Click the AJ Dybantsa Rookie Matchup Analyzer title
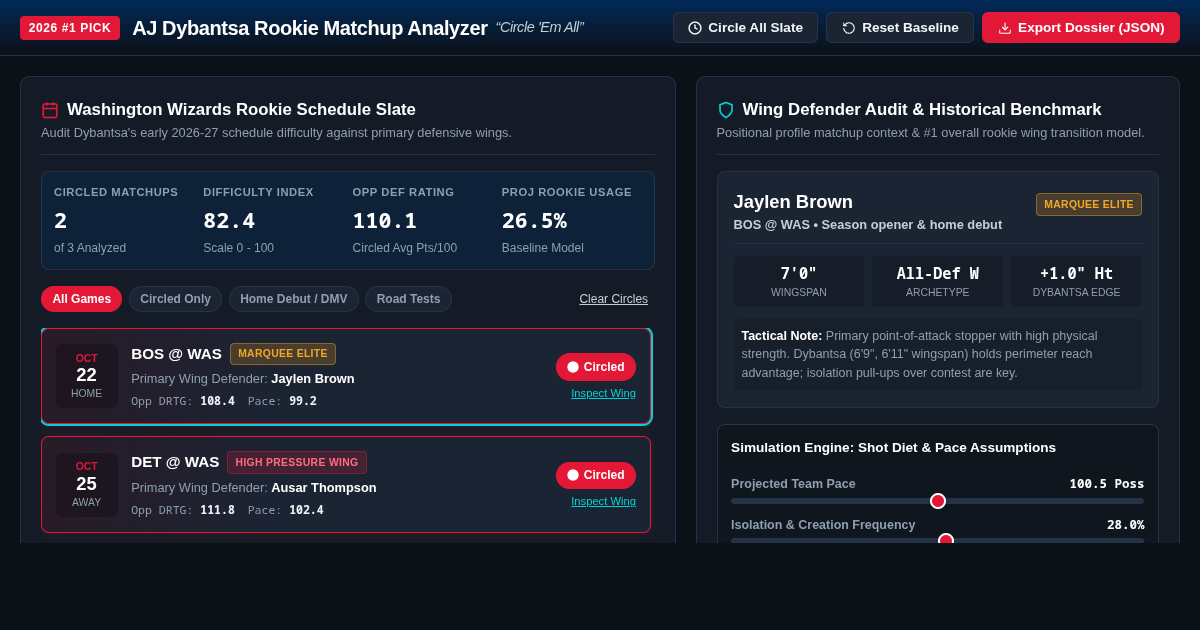1200x630 pixels. (310, 28)
